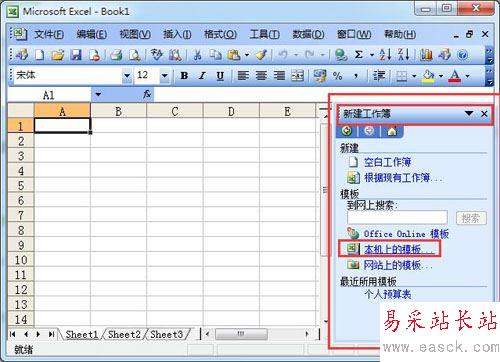Expand the Name Box dropdown arrow

tap(98, 94)
